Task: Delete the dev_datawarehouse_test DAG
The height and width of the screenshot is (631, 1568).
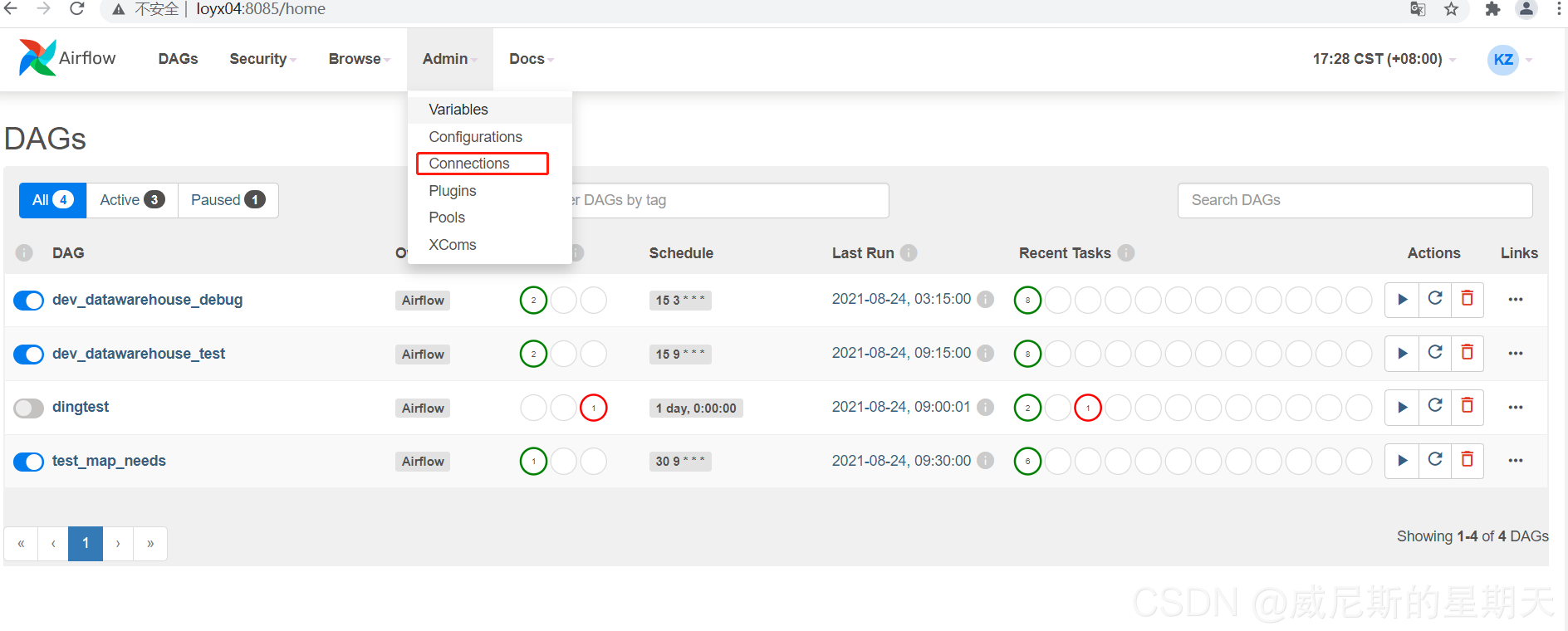Action: [x=1468, y=354]
